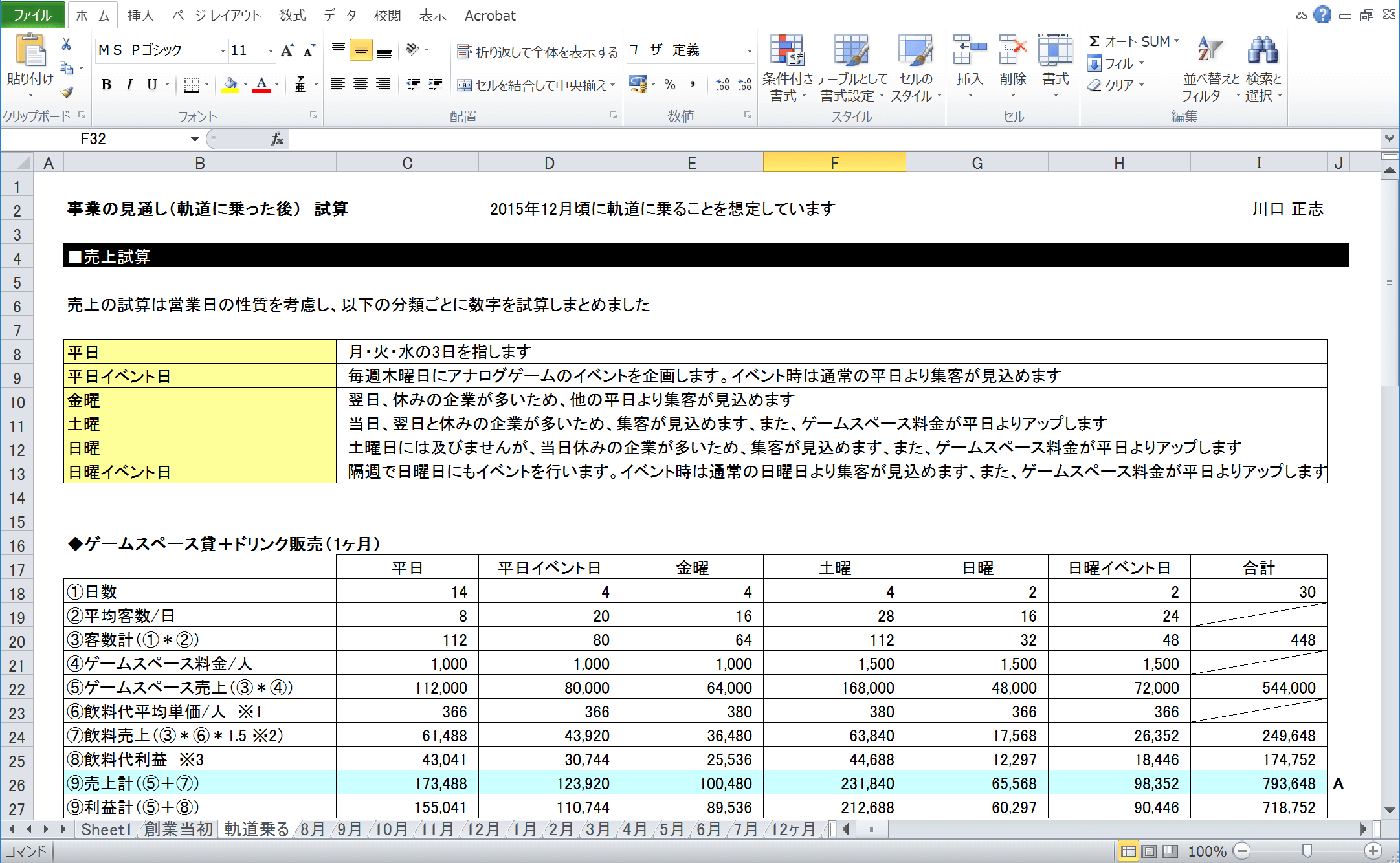Image resolution: width=1400 pixels, height=863 pixels.
Task: Toggle Bold formatting
Action: coord(107,85)
